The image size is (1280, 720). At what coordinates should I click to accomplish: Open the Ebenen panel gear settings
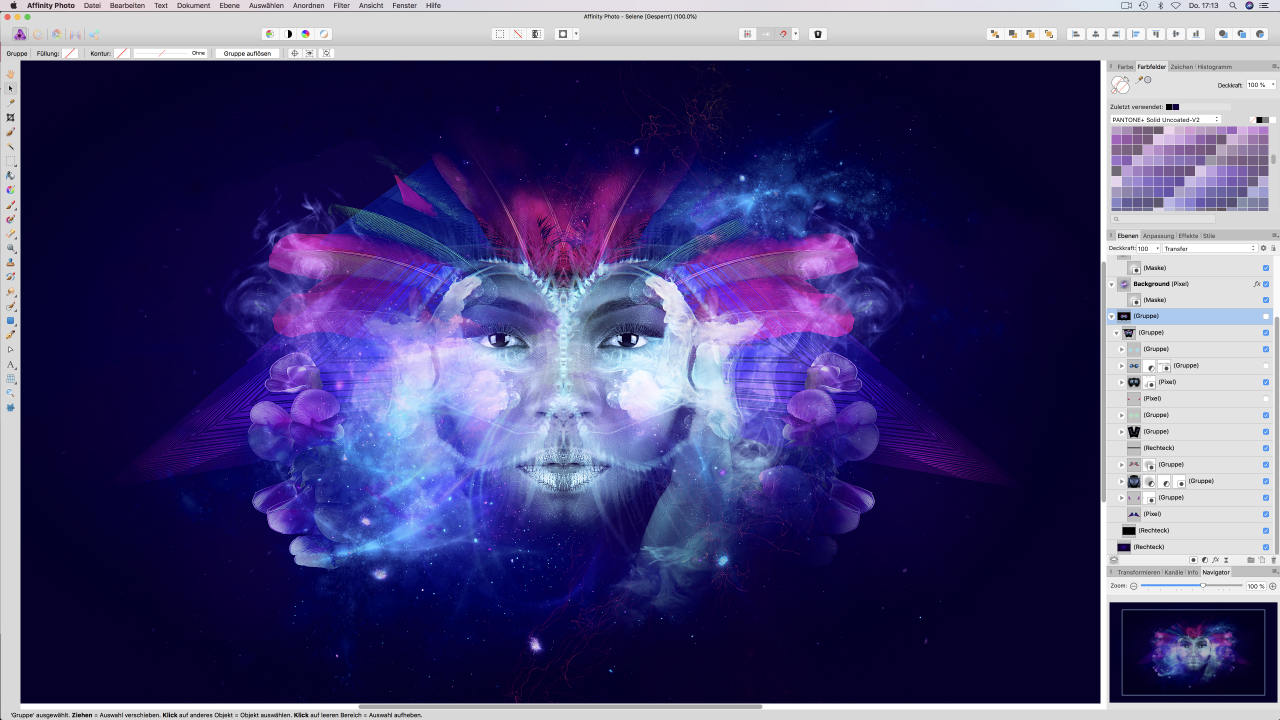(x=1263, y=248)
